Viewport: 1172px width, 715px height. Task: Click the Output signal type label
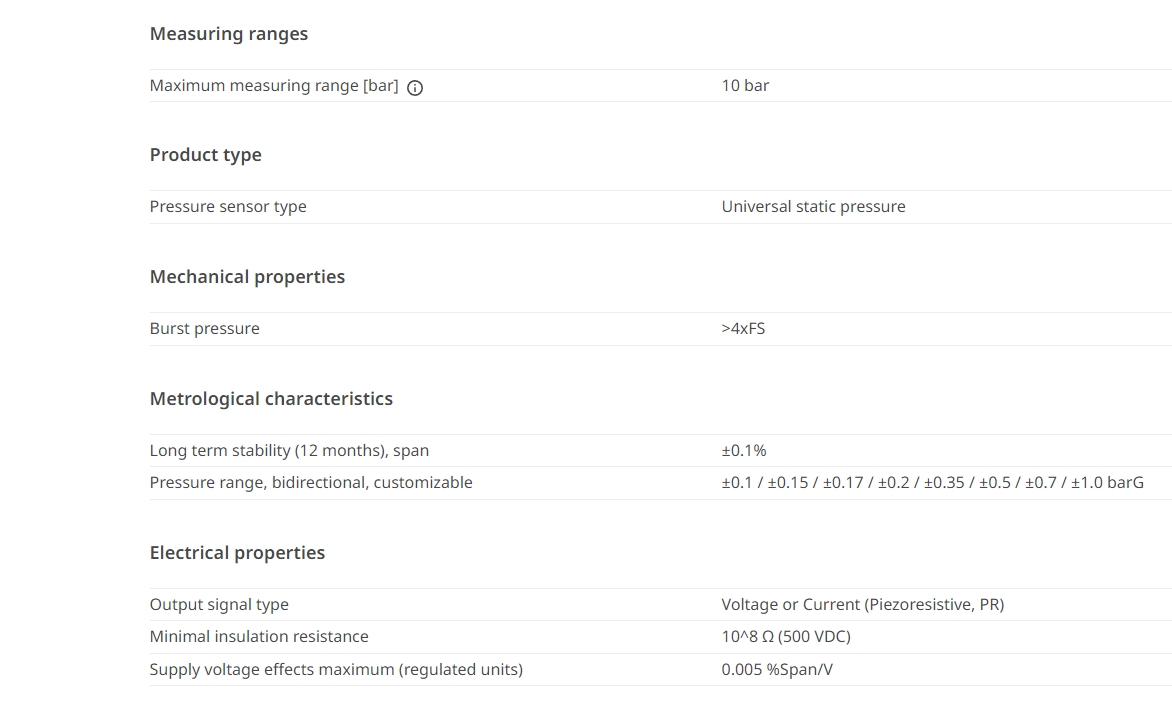pos(219,604)
